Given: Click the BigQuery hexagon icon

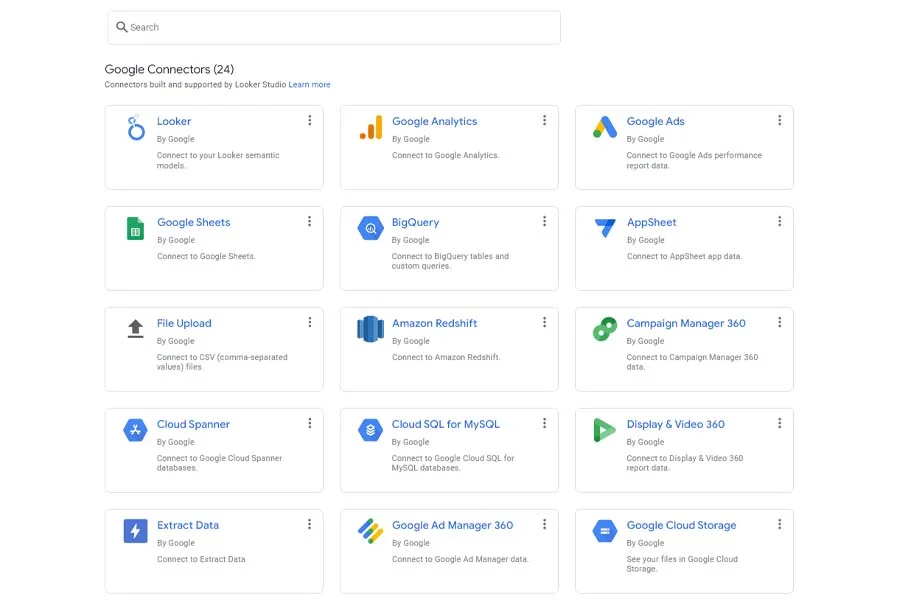Looking at the screenshot, I should [x=371, y=229].
